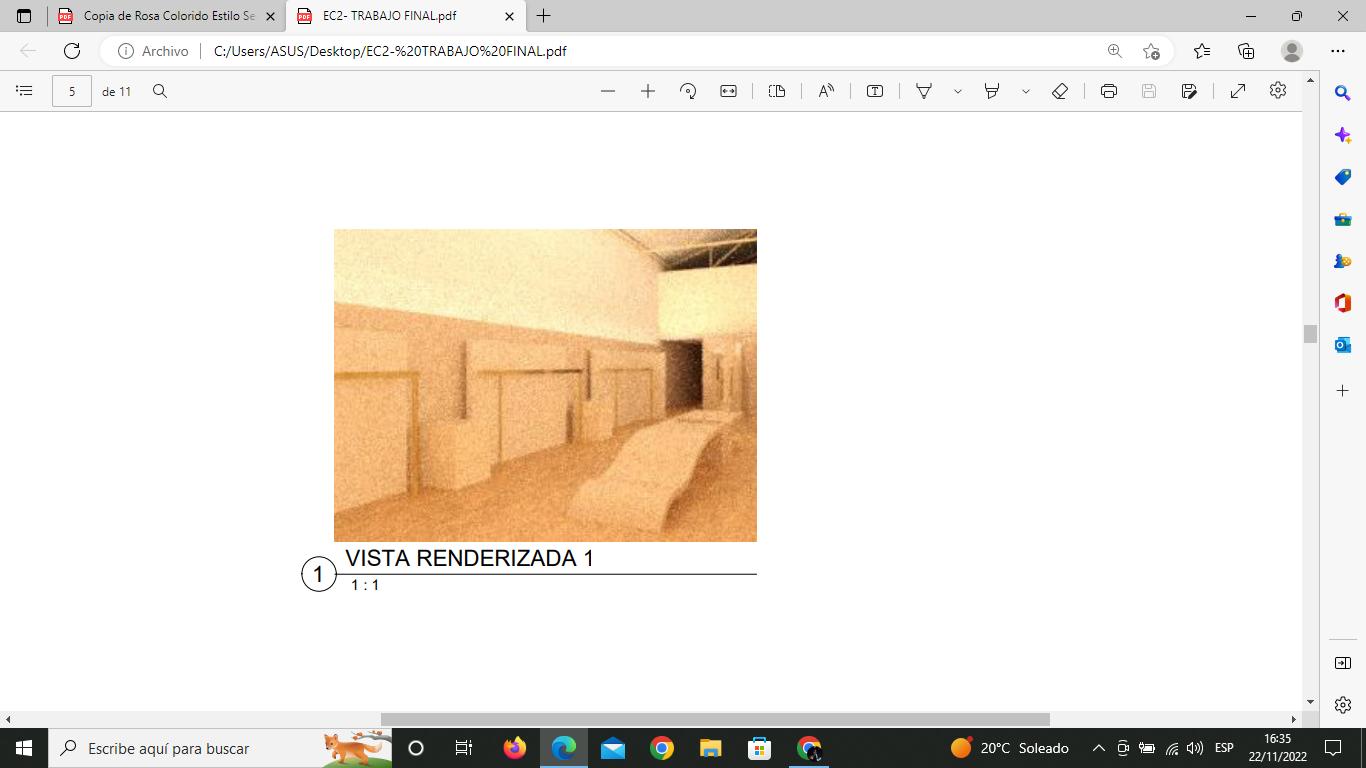
Task: Click the rendered view image
Action: point(545,385)
